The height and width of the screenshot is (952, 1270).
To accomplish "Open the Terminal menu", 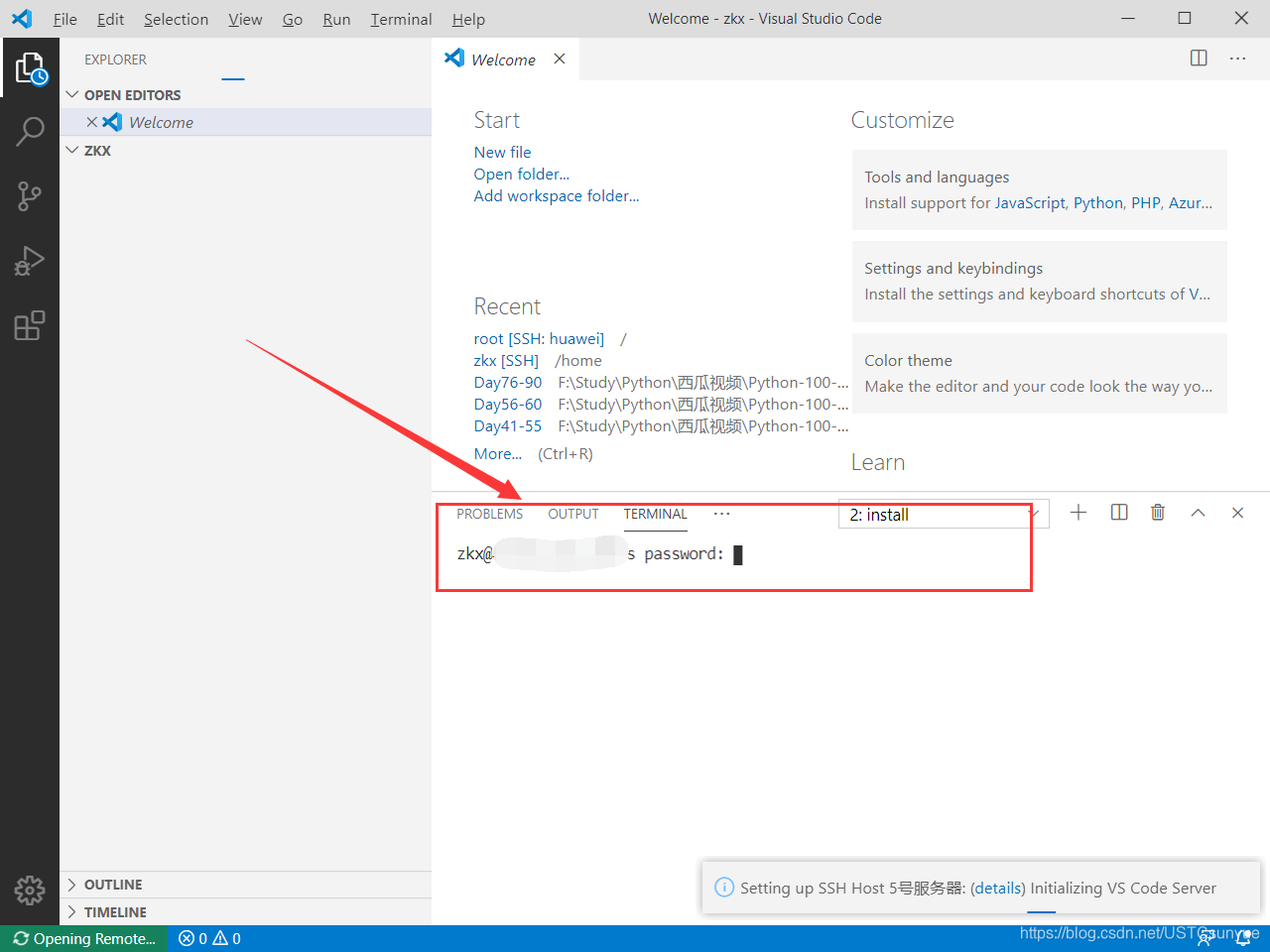I will click(401, 19).
